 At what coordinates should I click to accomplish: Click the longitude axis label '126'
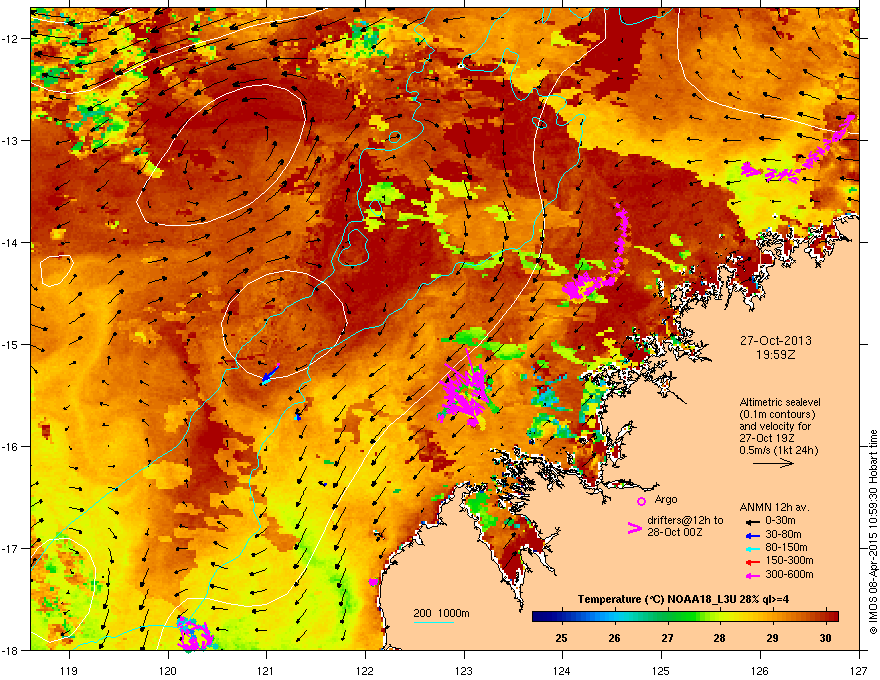point(760,670)
